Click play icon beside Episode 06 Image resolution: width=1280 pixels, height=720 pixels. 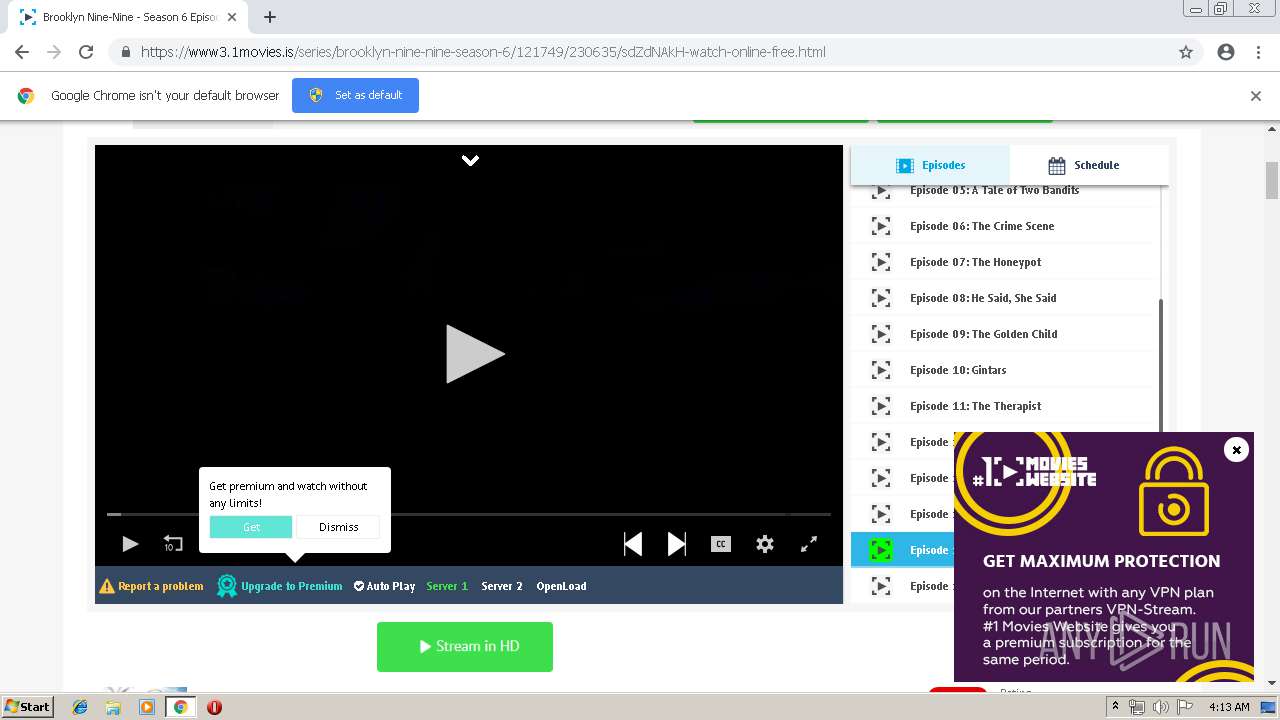click(x=880, y=226)
